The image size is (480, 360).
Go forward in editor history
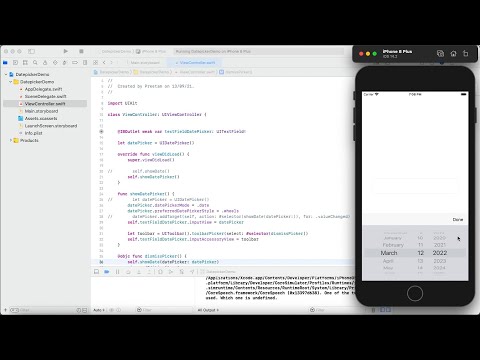pyautogui.click(x=112, y=63)
